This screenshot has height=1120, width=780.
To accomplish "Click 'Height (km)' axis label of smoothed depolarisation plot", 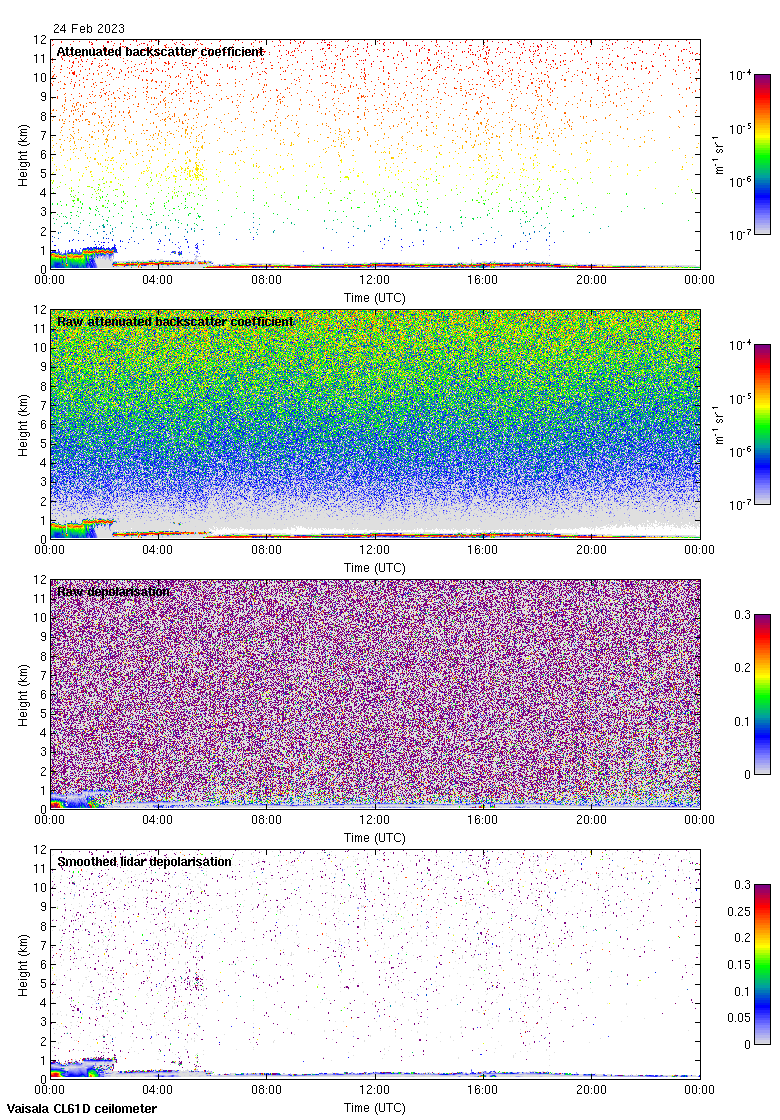I will (24, 965).
